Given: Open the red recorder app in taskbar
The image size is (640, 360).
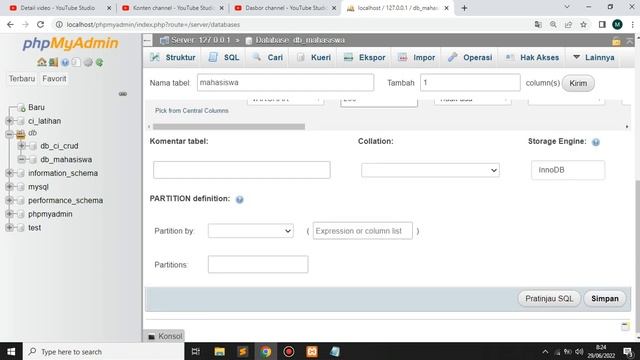Looking at the screenshot, I should point(289,351).
